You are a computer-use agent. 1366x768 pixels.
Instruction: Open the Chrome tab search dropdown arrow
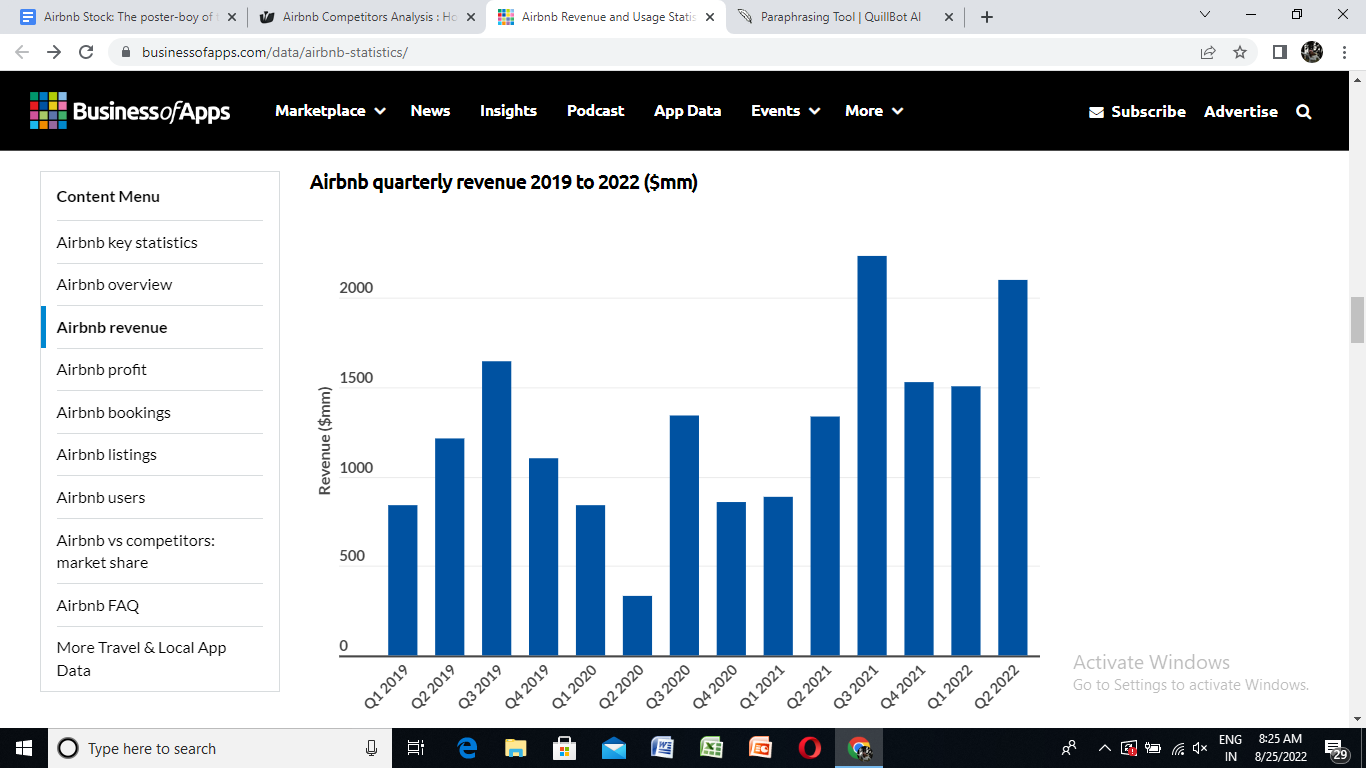tap(1204, 15)
